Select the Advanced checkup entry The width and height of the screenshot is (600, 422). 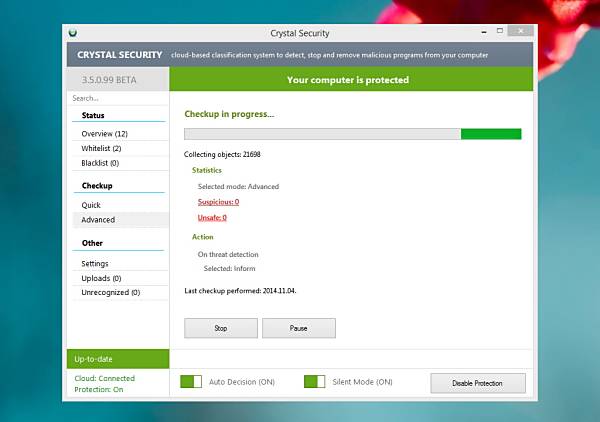point(120,220)
